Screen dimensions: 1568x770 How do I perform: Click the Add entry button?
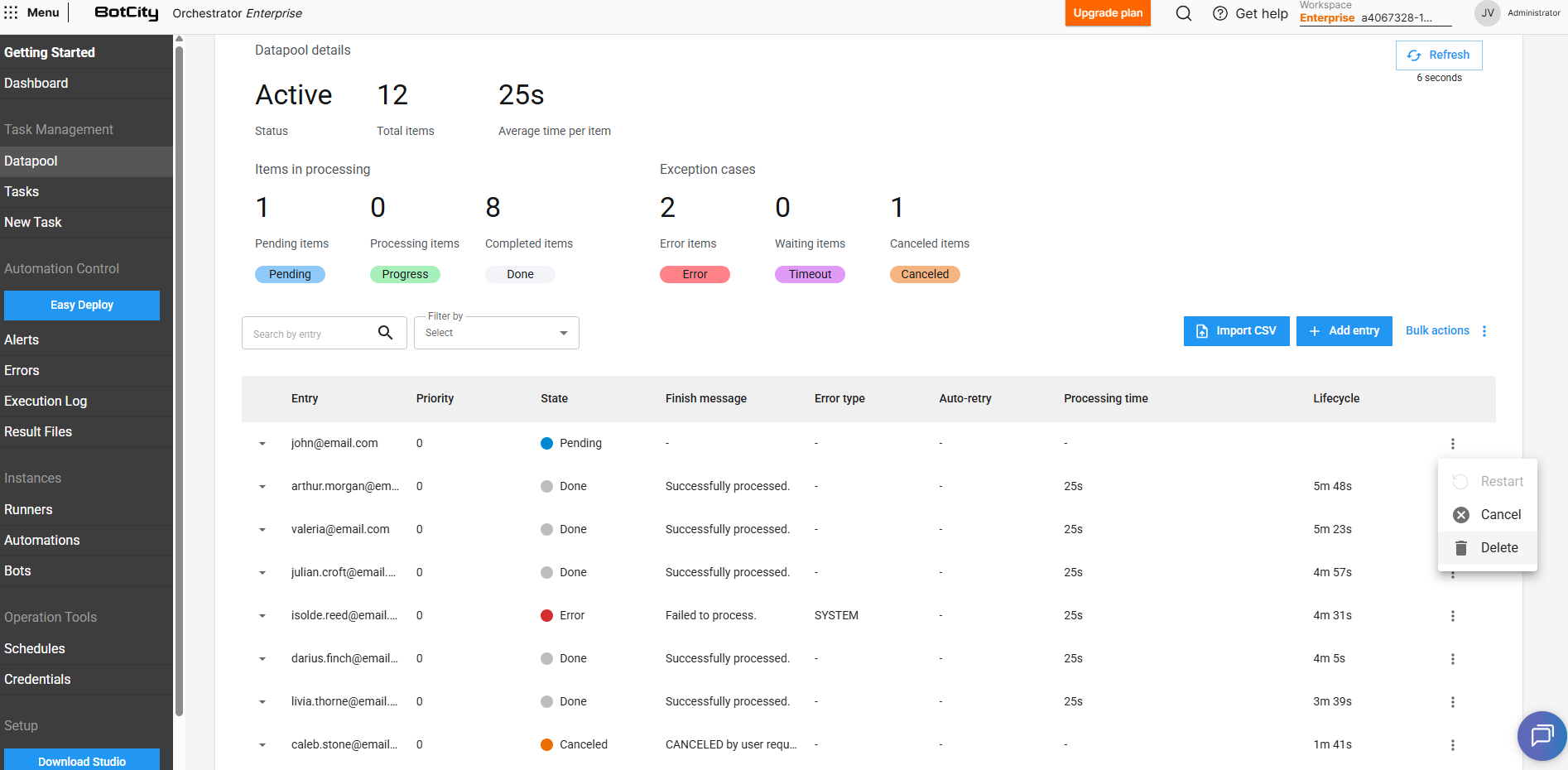point(1344,331)
